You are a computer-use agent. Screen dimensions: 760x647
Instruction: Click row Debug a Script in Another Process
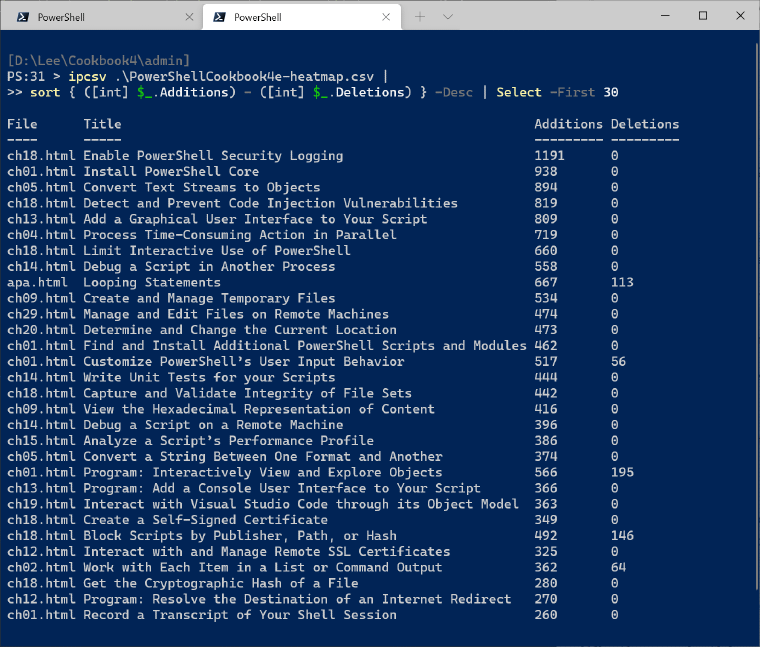pos(343,267)
